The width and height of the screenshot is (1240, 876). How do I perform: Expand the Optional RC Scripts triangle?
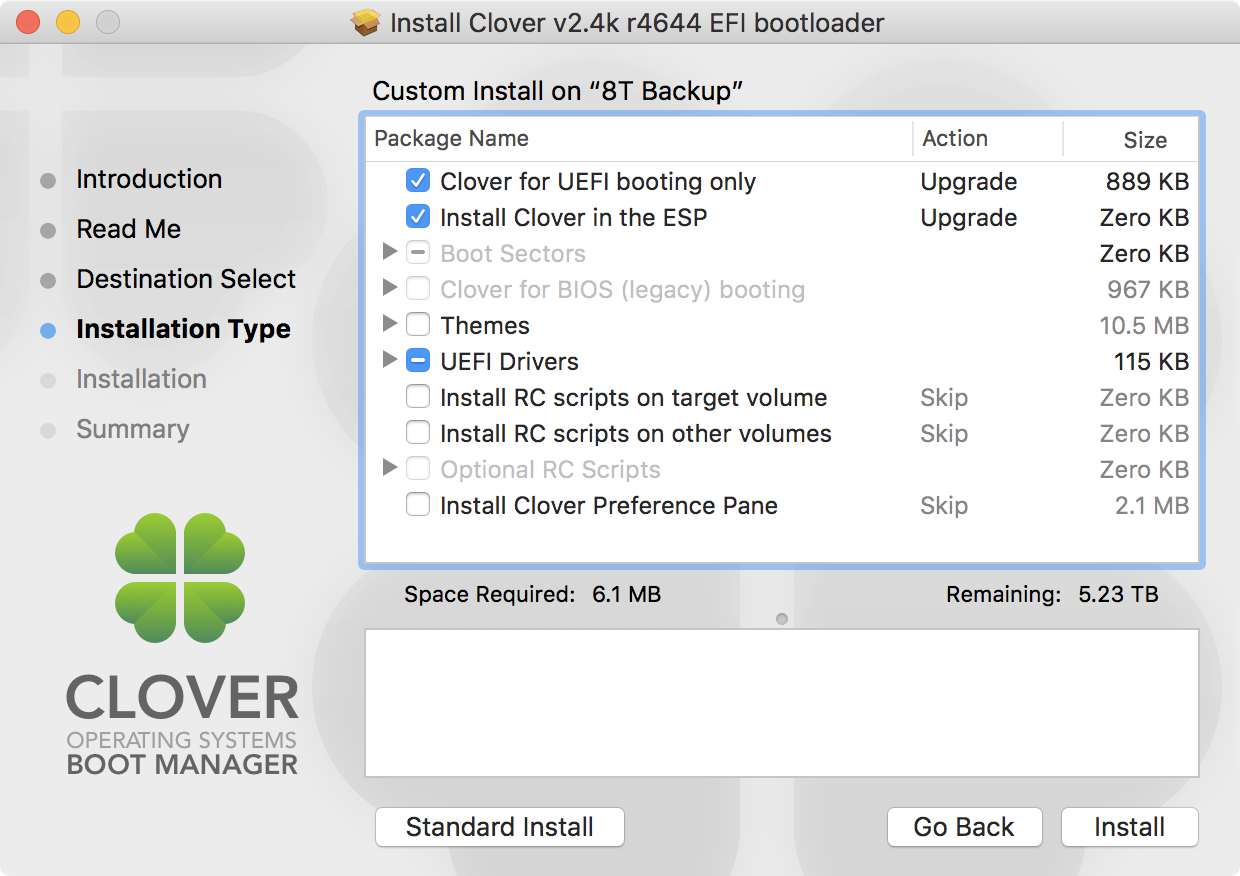point(390,469)
